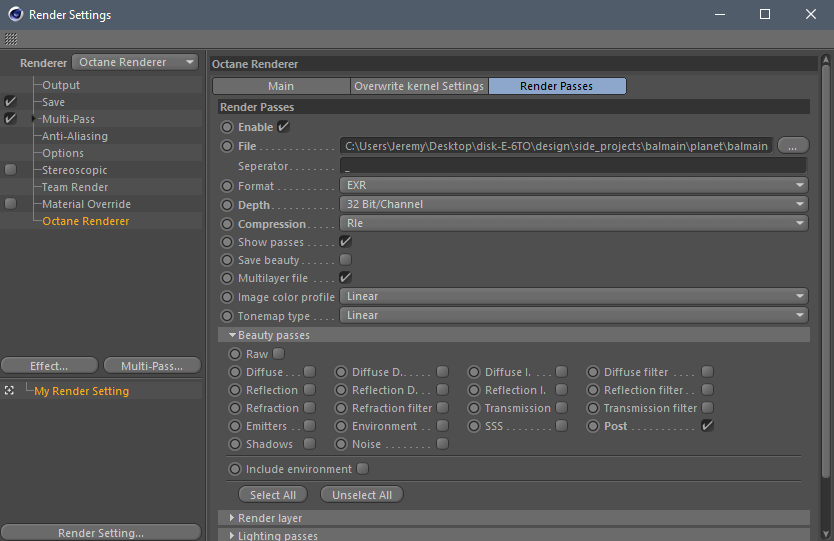Select Options in the settings list
The image size is (834, 541).
coord(63,153)
